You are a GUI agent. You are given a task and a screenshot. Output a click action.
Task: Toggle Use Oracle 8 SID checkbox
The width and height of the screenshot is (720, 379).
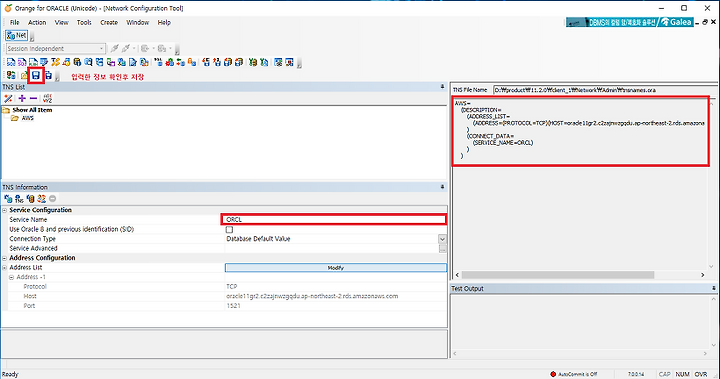click(229, 229)
